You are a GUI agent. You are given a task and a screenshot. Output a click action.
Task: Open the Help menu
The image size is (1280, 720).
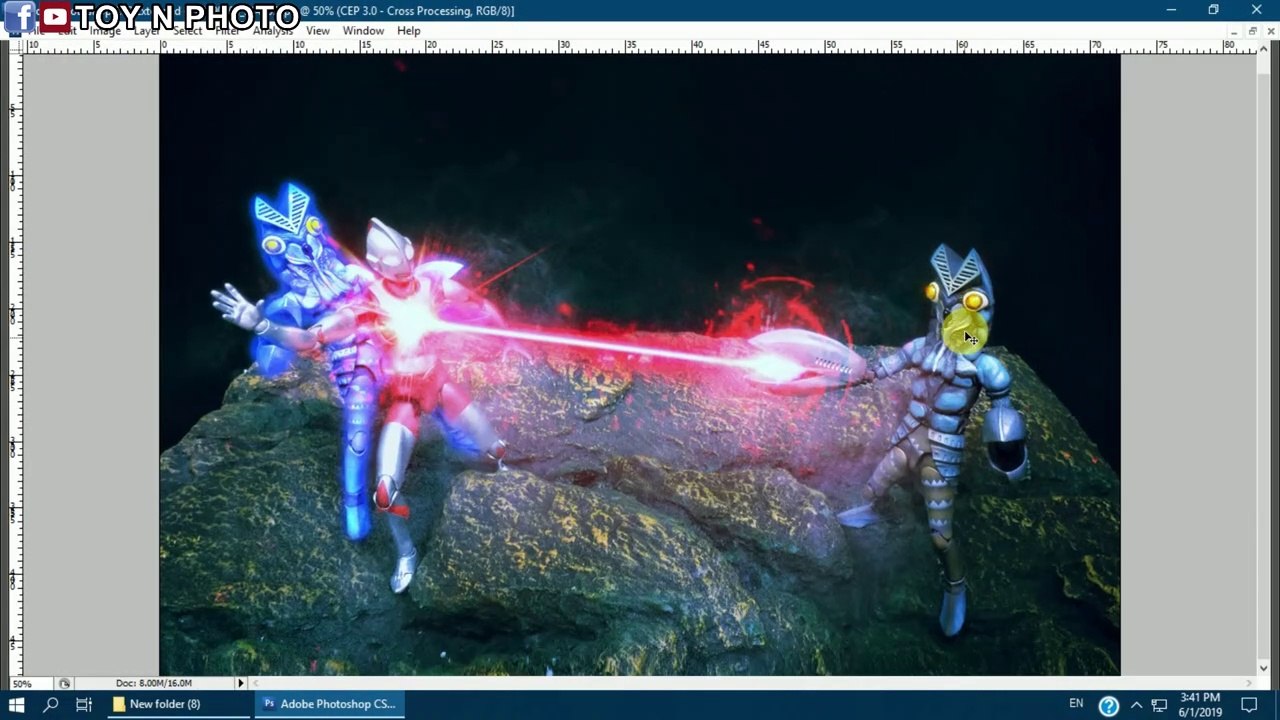[x=408, y=31]
